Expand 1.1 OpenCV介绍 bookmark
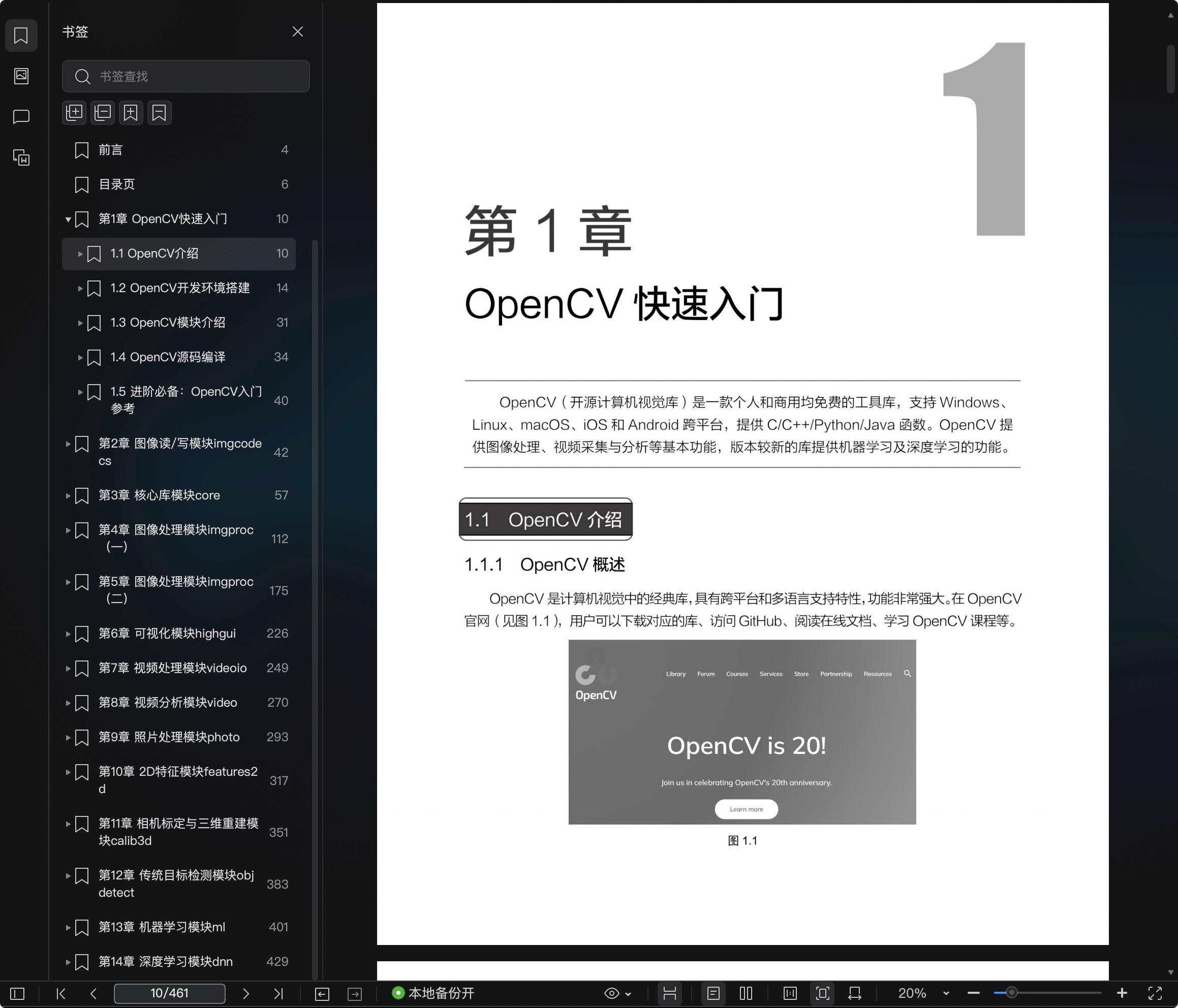Screen dimensions: 1178x1008 pyautogui.click(x=80, y=254)
